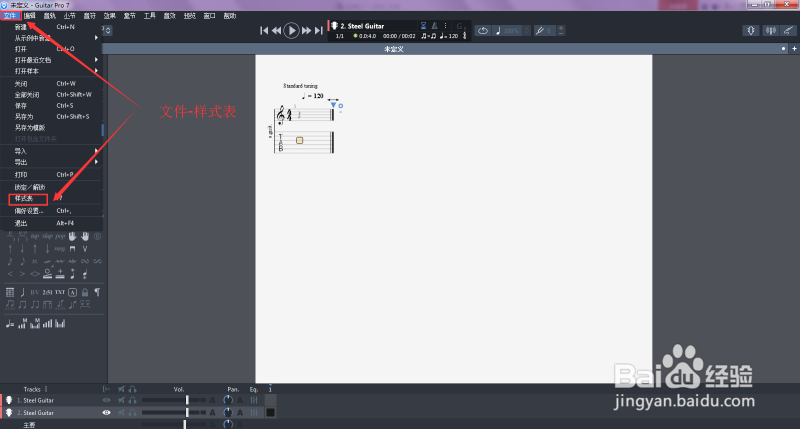This screenshot has height=429, width=800.
Task: Select the downstroke pick symbol
Action: coord(72,249)
